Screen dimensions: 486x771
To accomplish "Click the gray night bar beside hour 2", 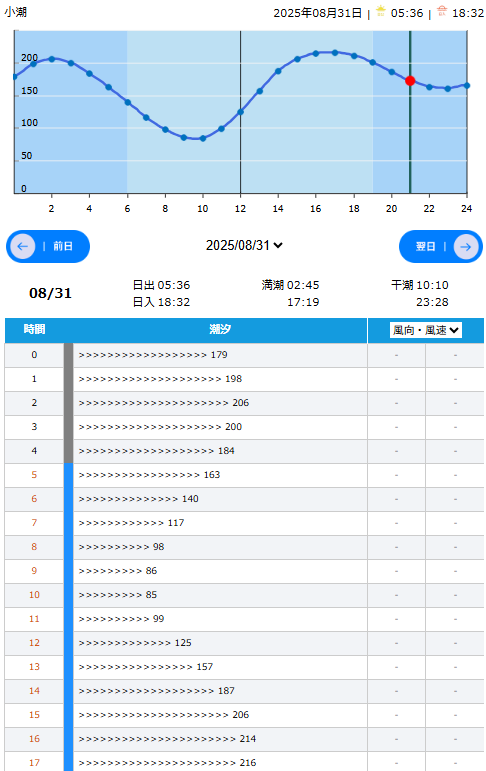I will tap(68, 403).
